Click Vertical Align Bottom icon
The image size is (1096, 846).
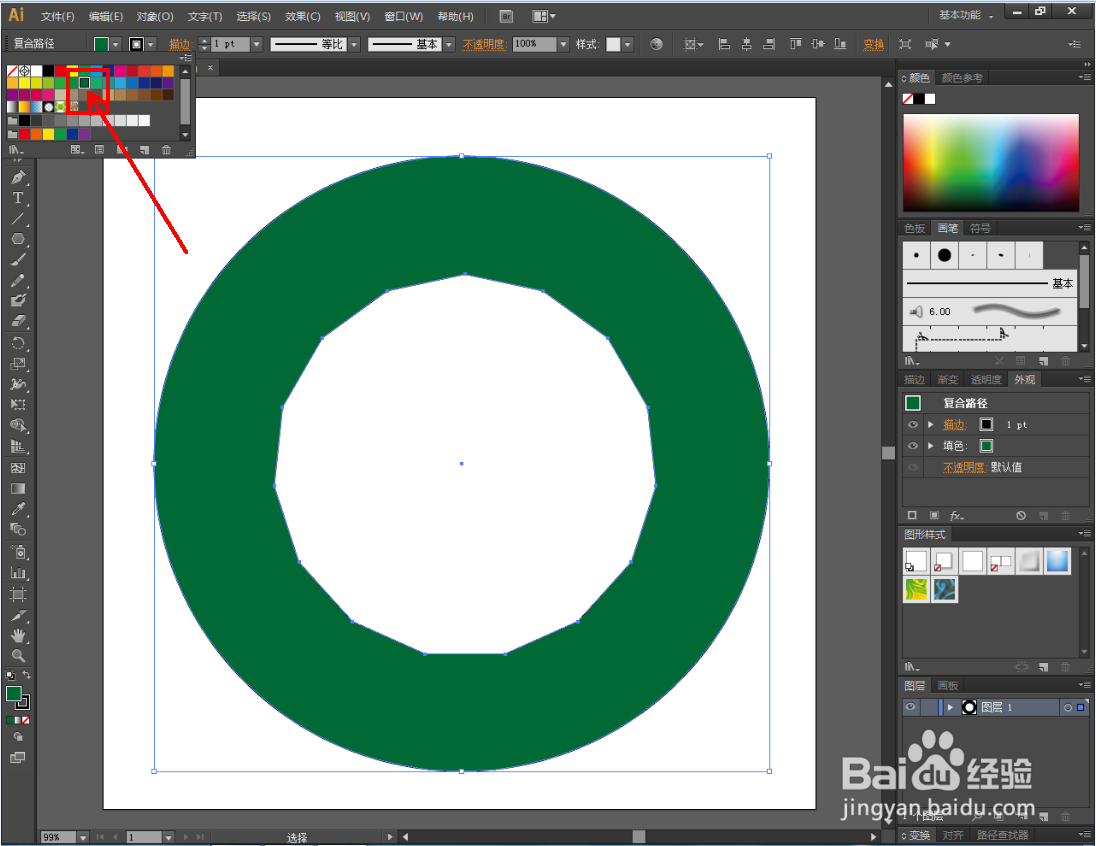tap(840, 44)
